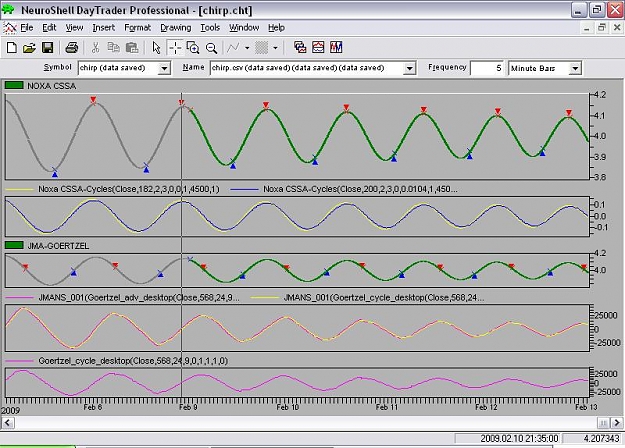
Task: Click the chart document icon beside File
Action: [10, 28]
